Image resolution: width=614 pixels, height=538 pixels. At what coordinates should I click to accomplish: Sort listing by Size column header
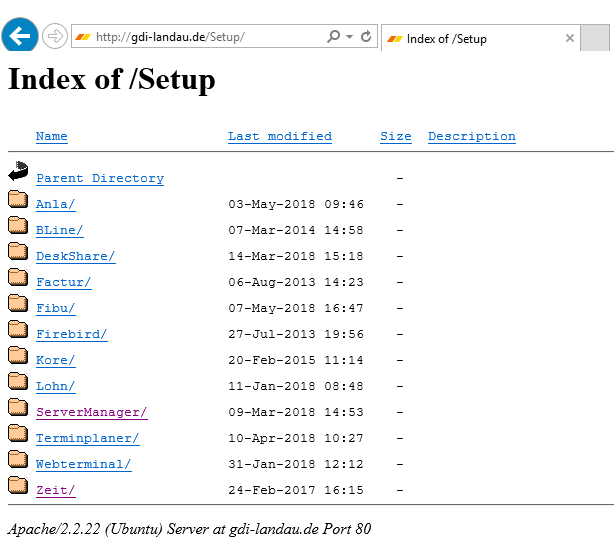click(395, 136)
